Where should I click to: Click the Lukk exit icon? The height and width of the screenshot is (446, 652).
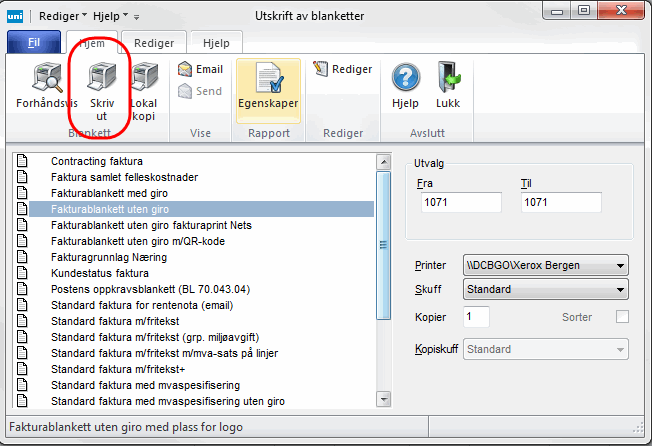[448, 80]
